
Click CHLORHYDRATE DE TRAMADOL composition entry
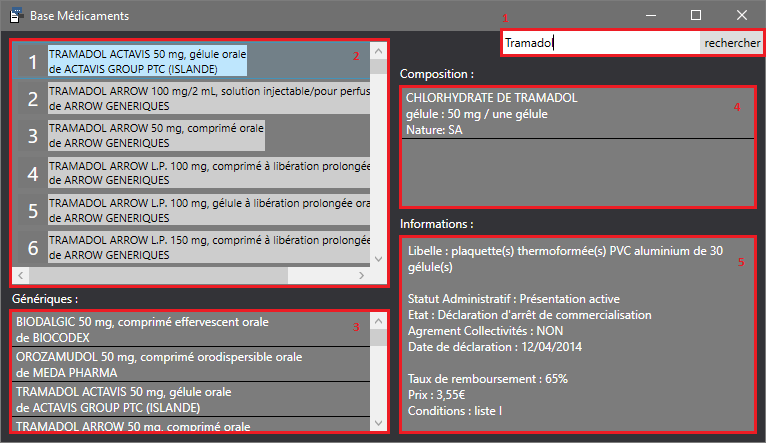578,114
